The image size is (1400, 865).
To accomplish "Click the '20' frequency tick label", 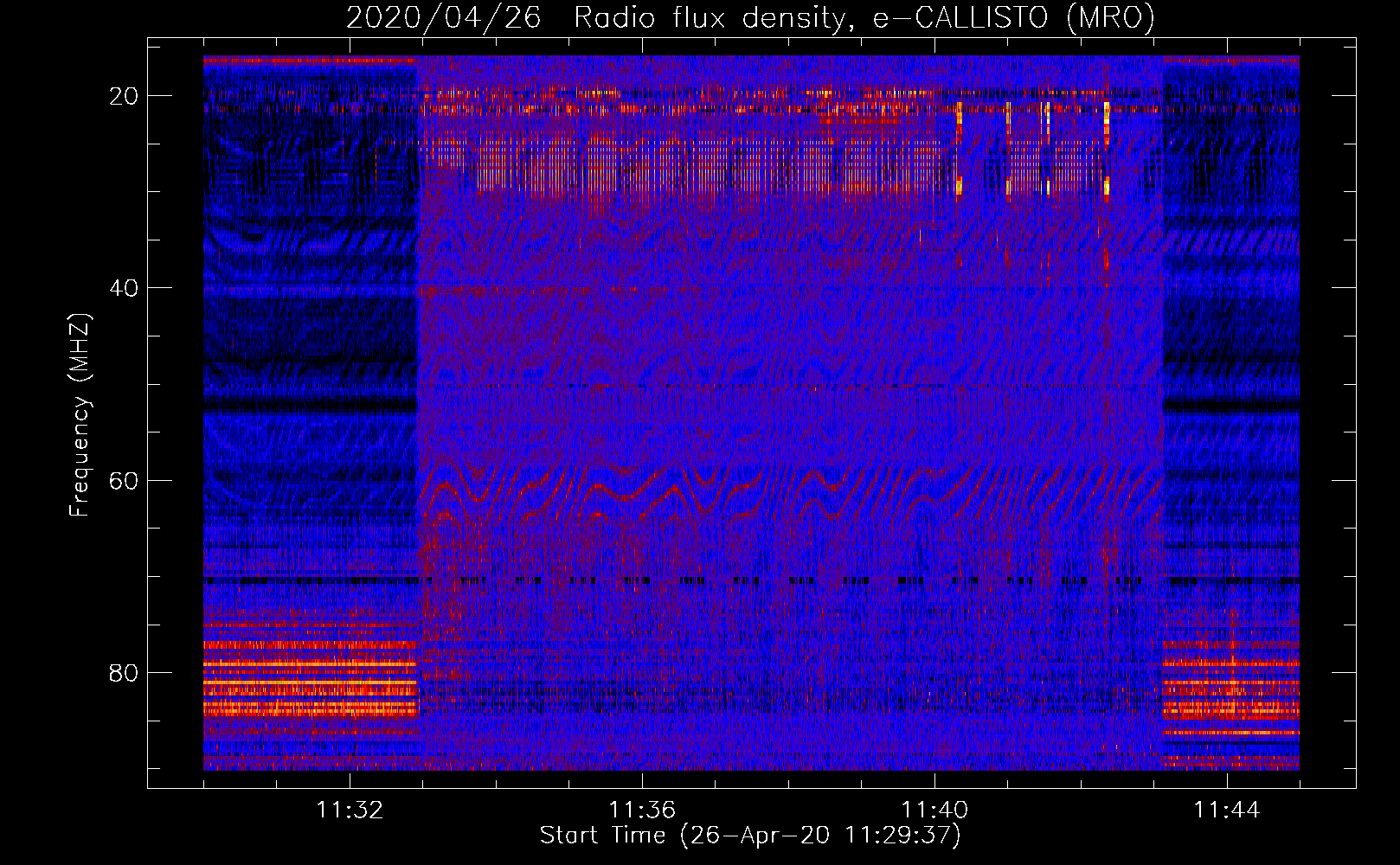I will [x=124, y=96].
